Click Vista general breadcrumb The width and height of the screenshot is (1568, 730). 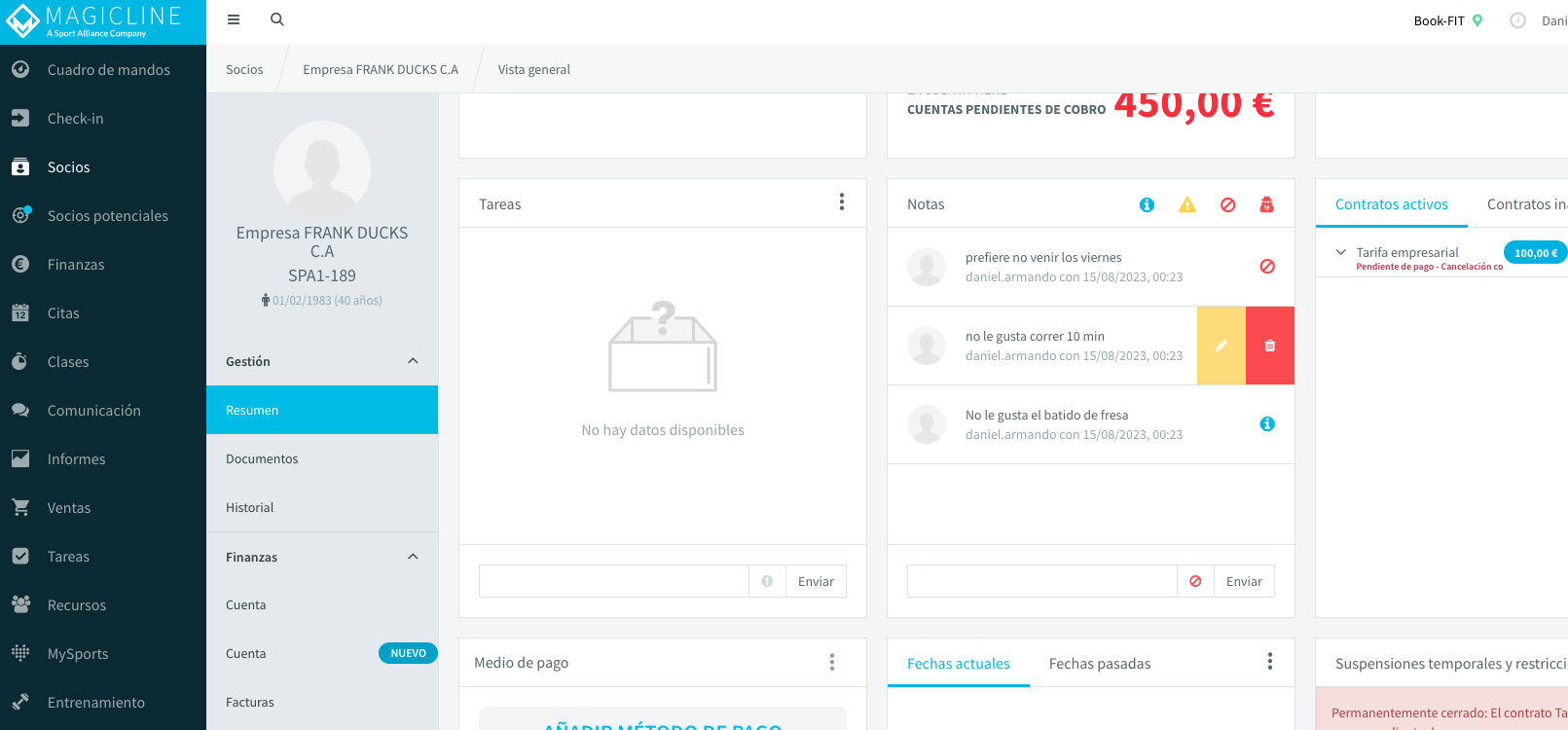click(x=534, y=70)
